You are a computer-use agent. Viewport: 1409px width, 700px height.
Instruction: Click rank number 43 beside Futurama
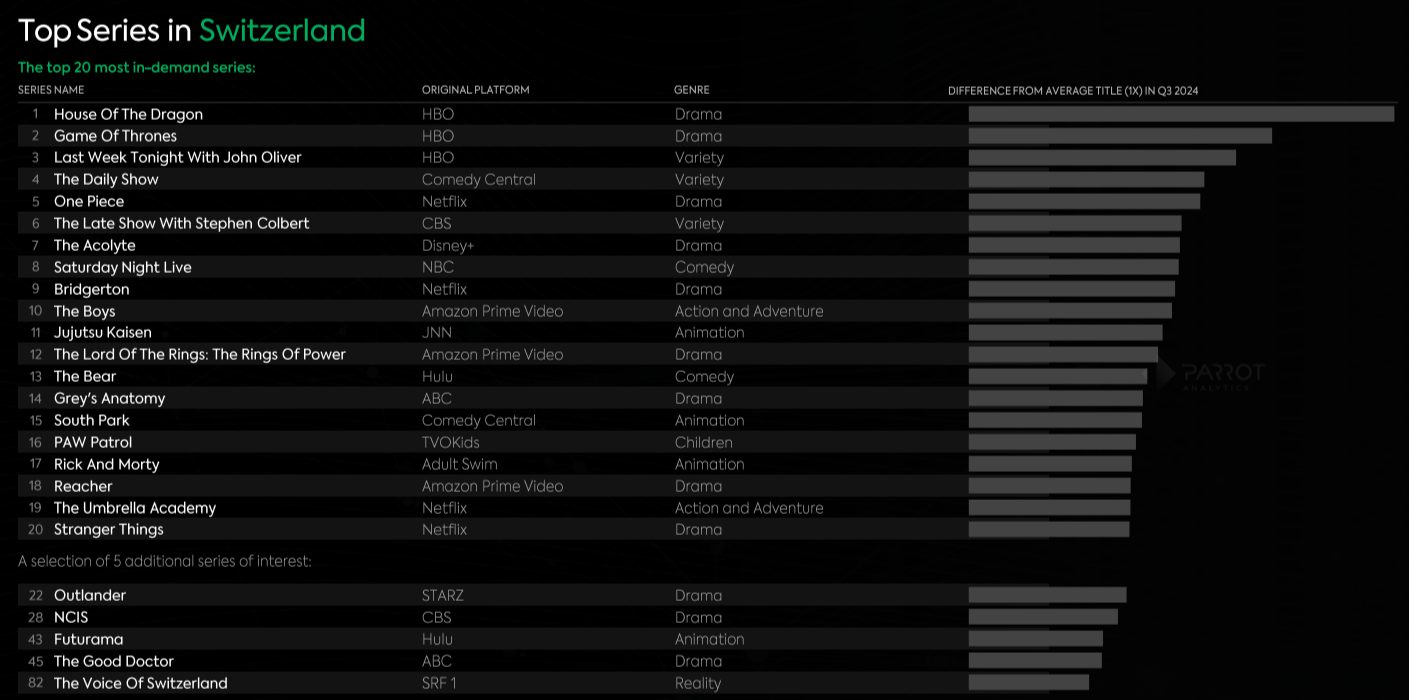point(35,639)
